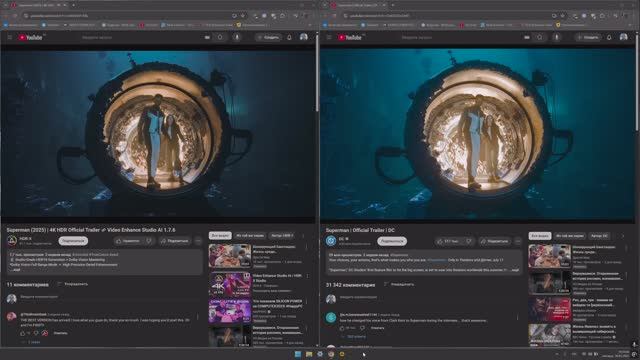Click comment input field in left window
The width and height of the screenshot is (640, 360).
110,297
